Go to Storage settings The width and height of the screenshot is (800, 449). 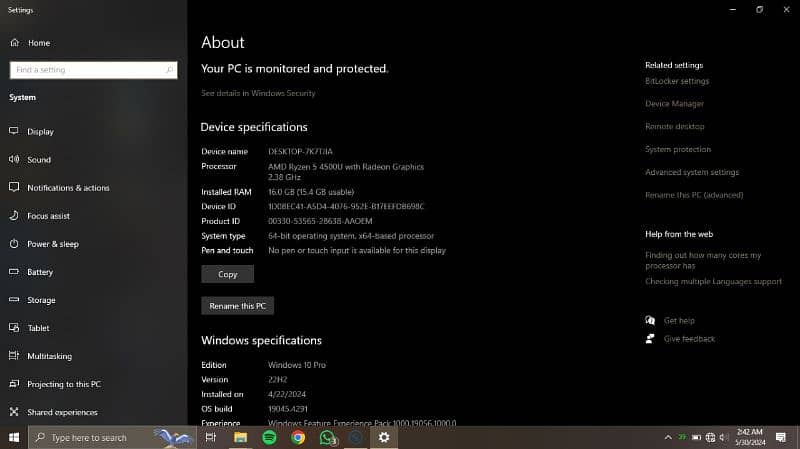click(x=41, y=300)
